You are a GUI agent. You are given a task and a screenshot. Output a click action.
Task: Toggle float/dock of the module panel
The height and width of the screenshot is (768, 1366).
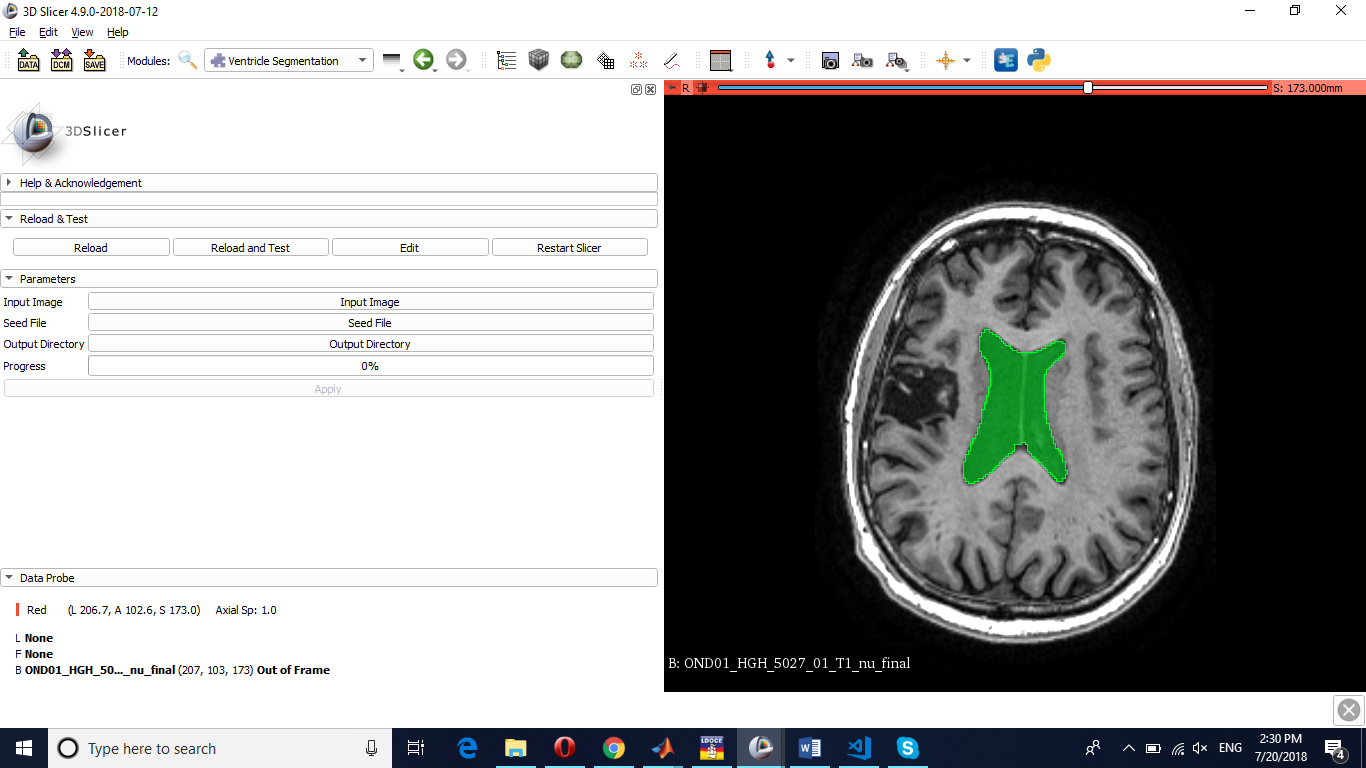coord(636,89)
